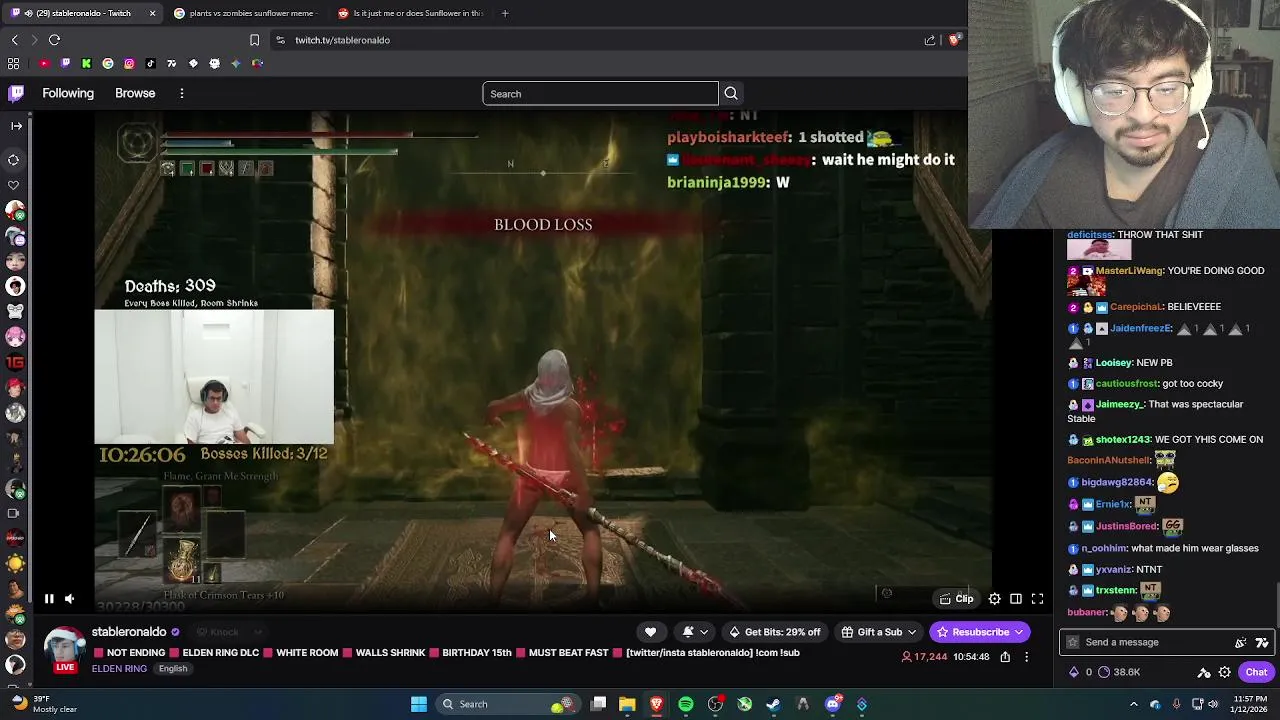Viewport: 1280px width, 720px height.
Task: Click the Resubscribe button
Action: coord(980,632)
